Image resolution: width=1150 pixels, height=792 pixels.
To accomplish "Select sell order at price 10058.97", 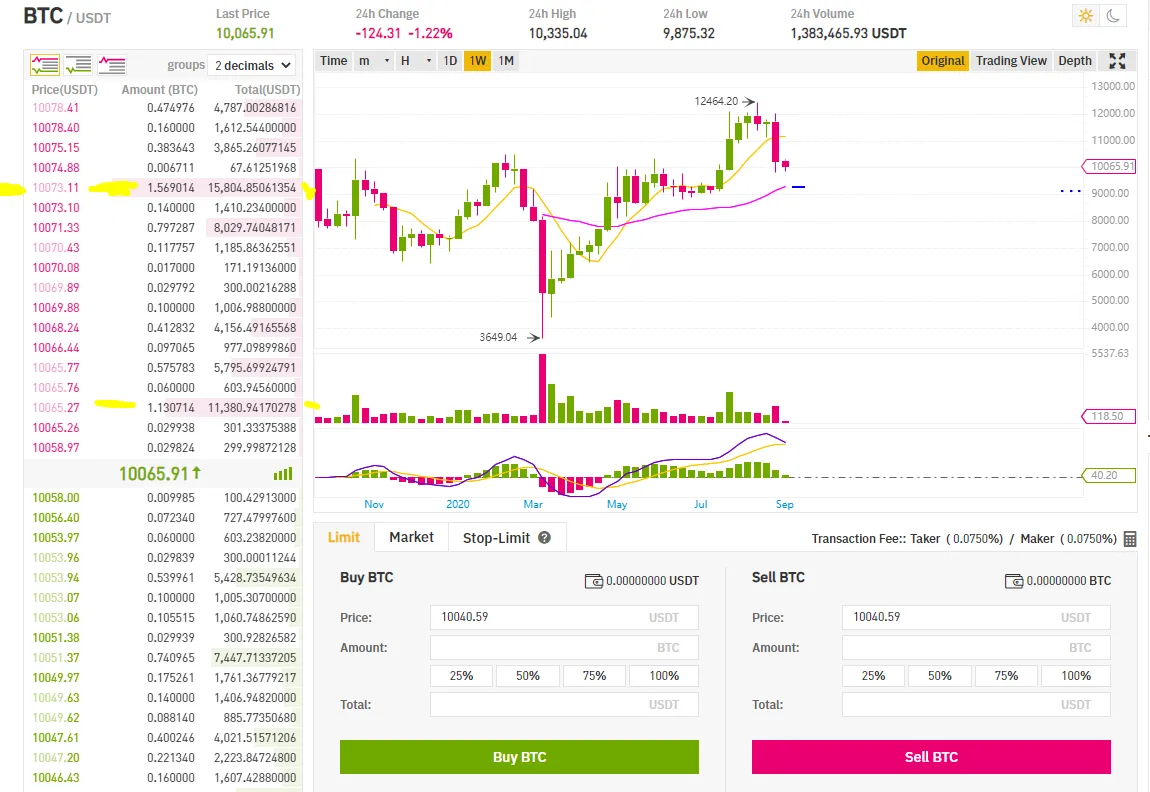I will (164, 447).
